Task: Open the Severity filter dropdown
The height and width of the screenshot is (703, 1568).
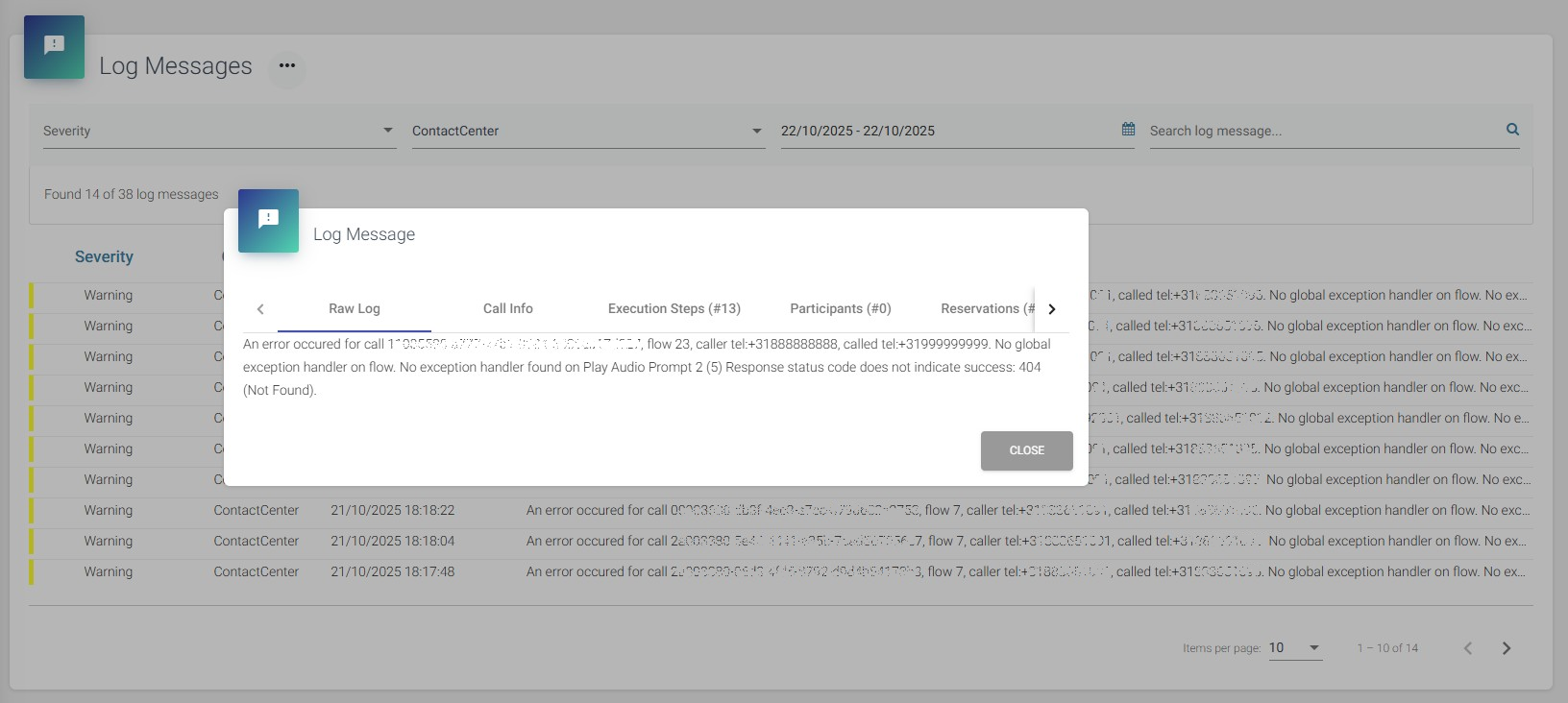Action: (x=218, y=131)
